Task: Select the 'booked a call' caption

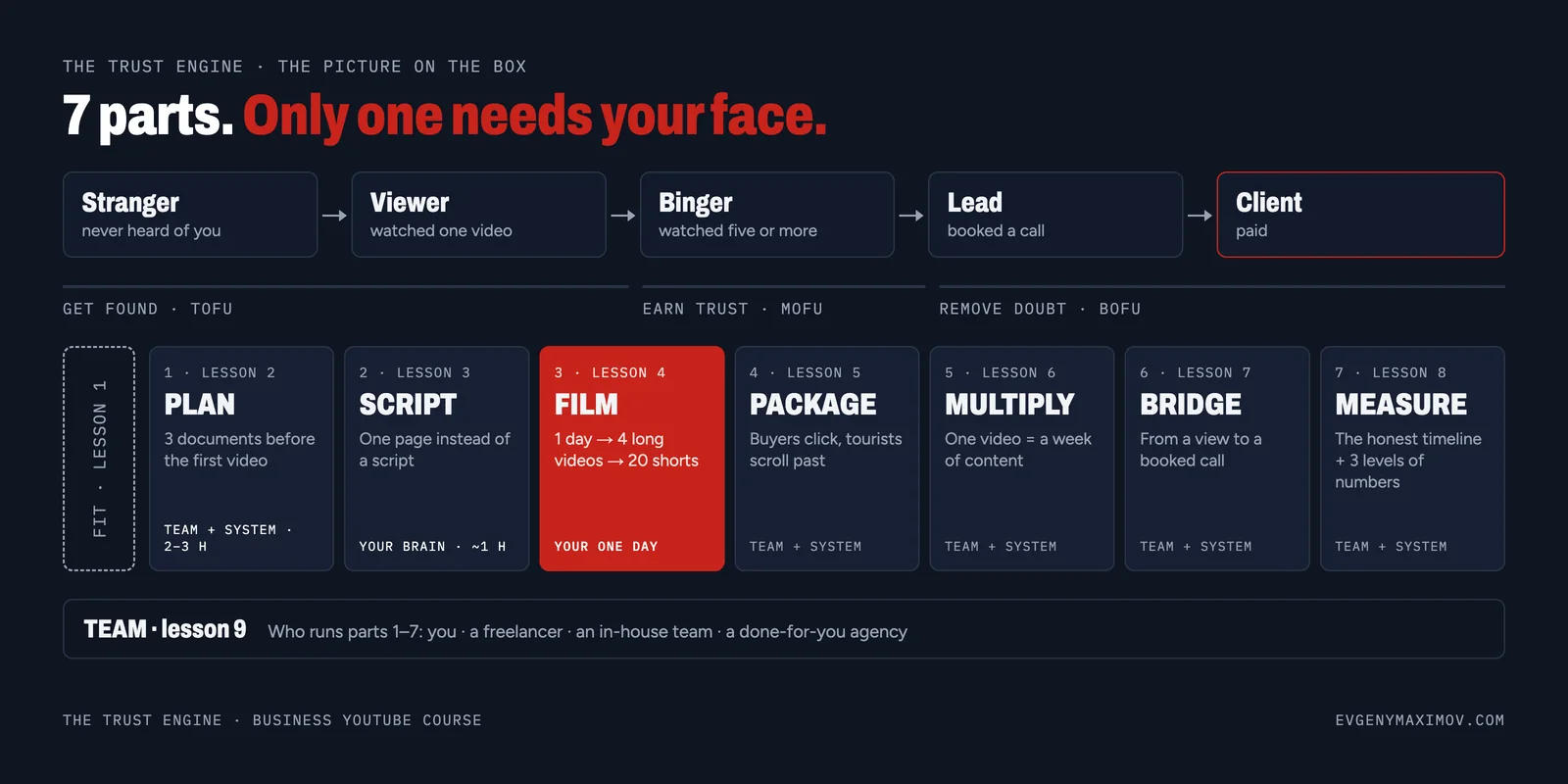Action: pyautogui.click(x=996, y=231)
